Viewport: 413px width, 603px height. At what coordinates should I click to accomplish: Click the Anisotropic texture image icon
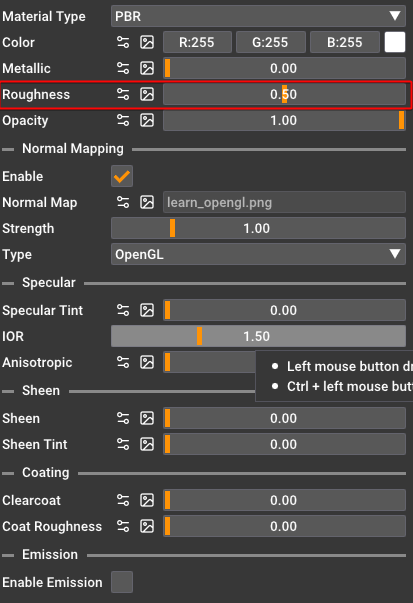point(147,362)
